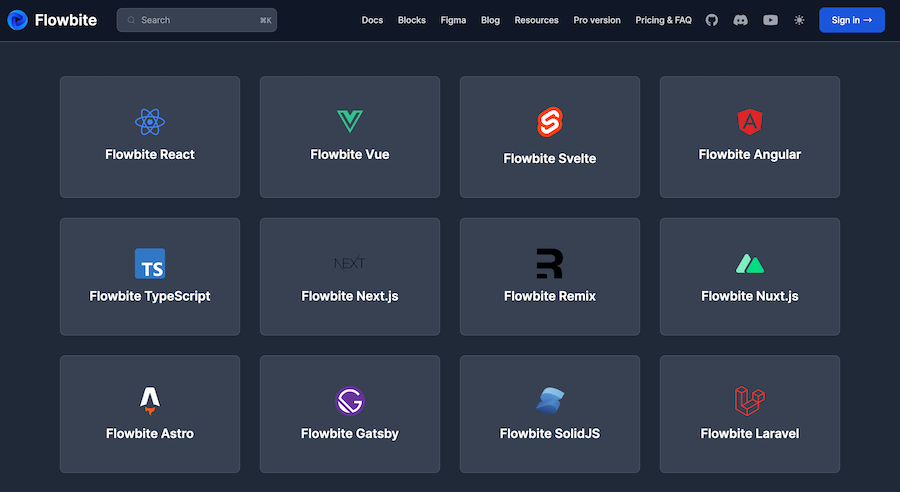Open the YouTube channel icon
This screenshot has width=900, height=492.
(x=770, y=20)
